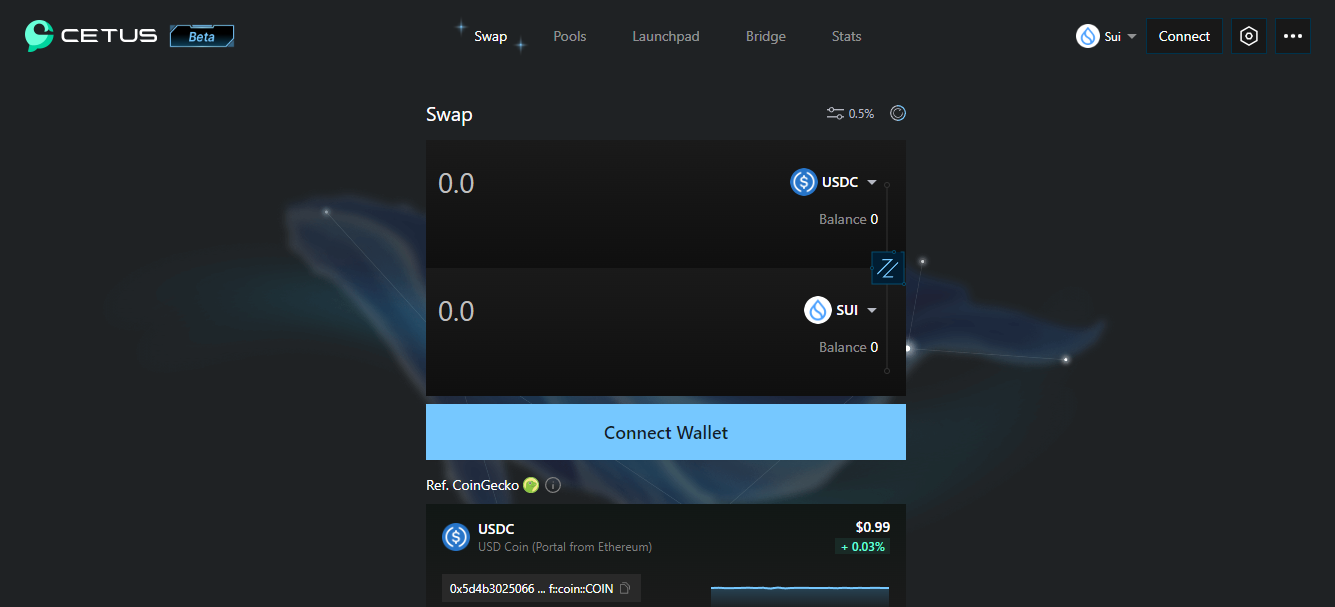Click the info icon next to CoinGecko

click(553, 485)
